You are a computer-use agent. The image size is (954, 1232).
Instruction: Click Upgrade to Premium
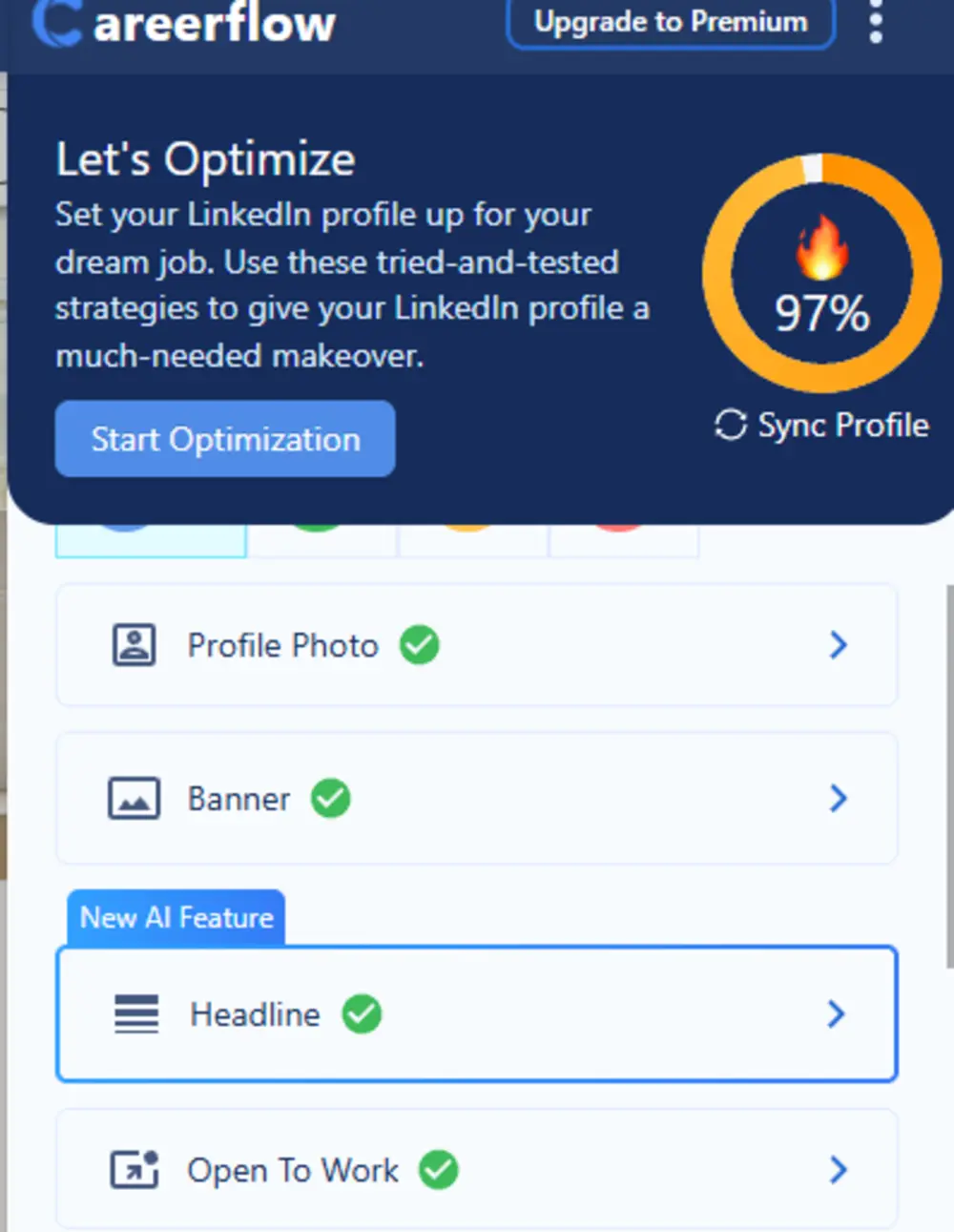pos(670,22)
